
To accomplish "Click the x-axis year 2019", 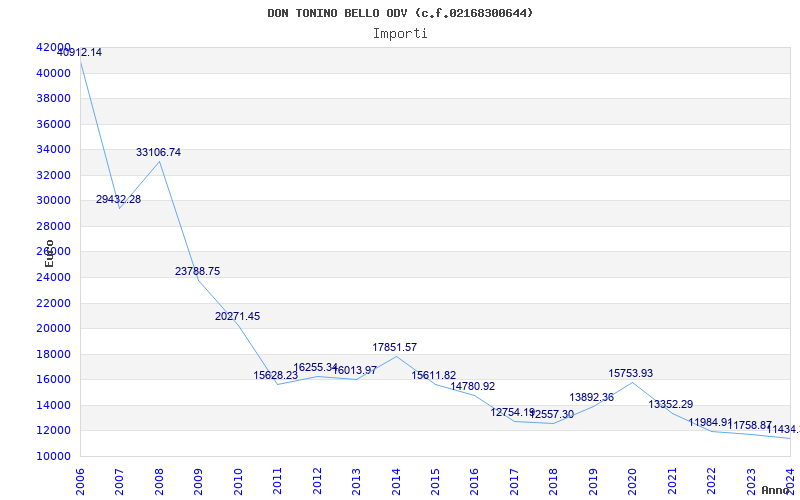I will [593, 482].
